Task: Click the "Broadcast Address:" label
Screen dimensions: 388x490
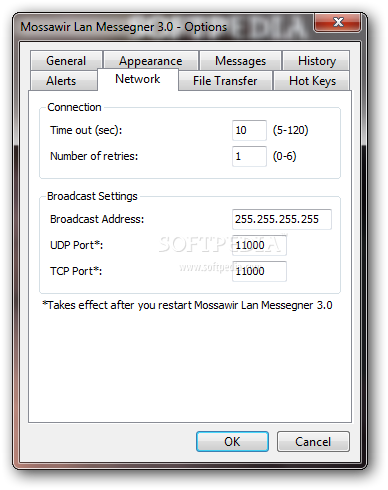Action: (x=97, y=219)
